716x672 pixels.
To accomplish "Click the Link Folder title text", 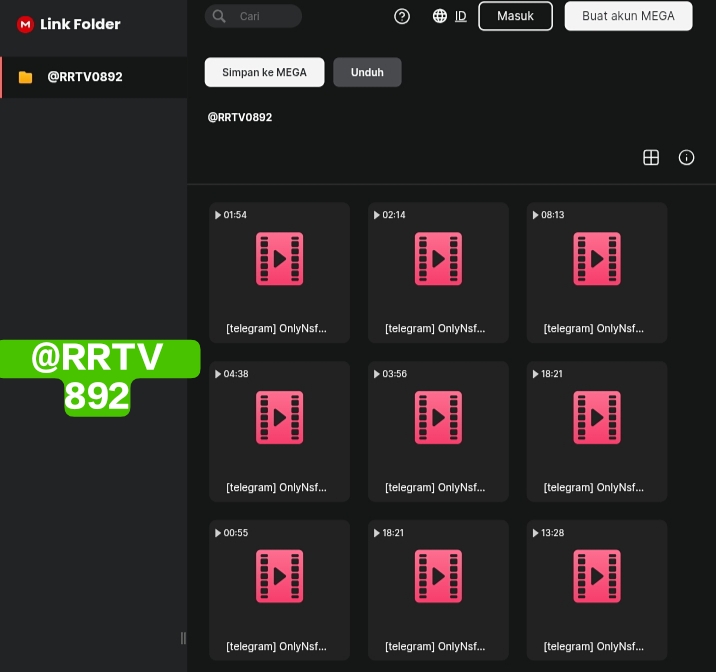I will [x=80, y=24].
